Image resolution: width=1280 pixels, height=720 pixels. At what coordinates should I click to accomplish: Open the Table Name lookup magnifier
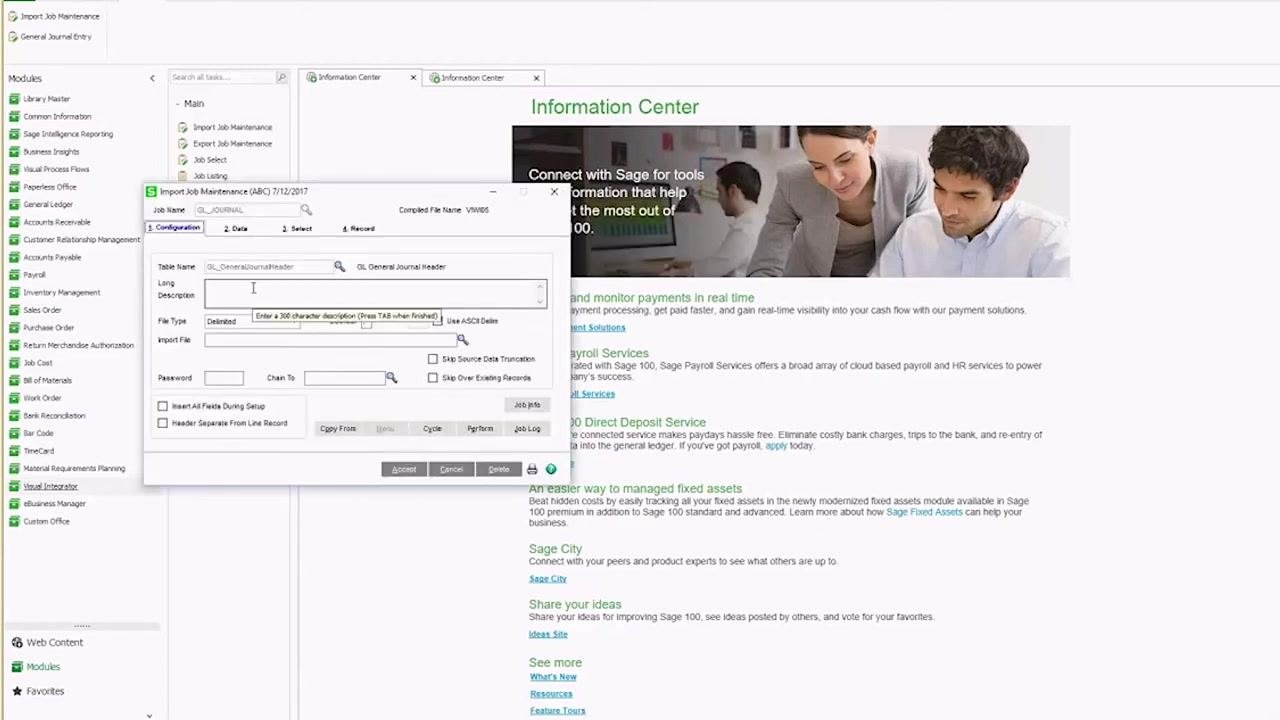coord(339,267)
